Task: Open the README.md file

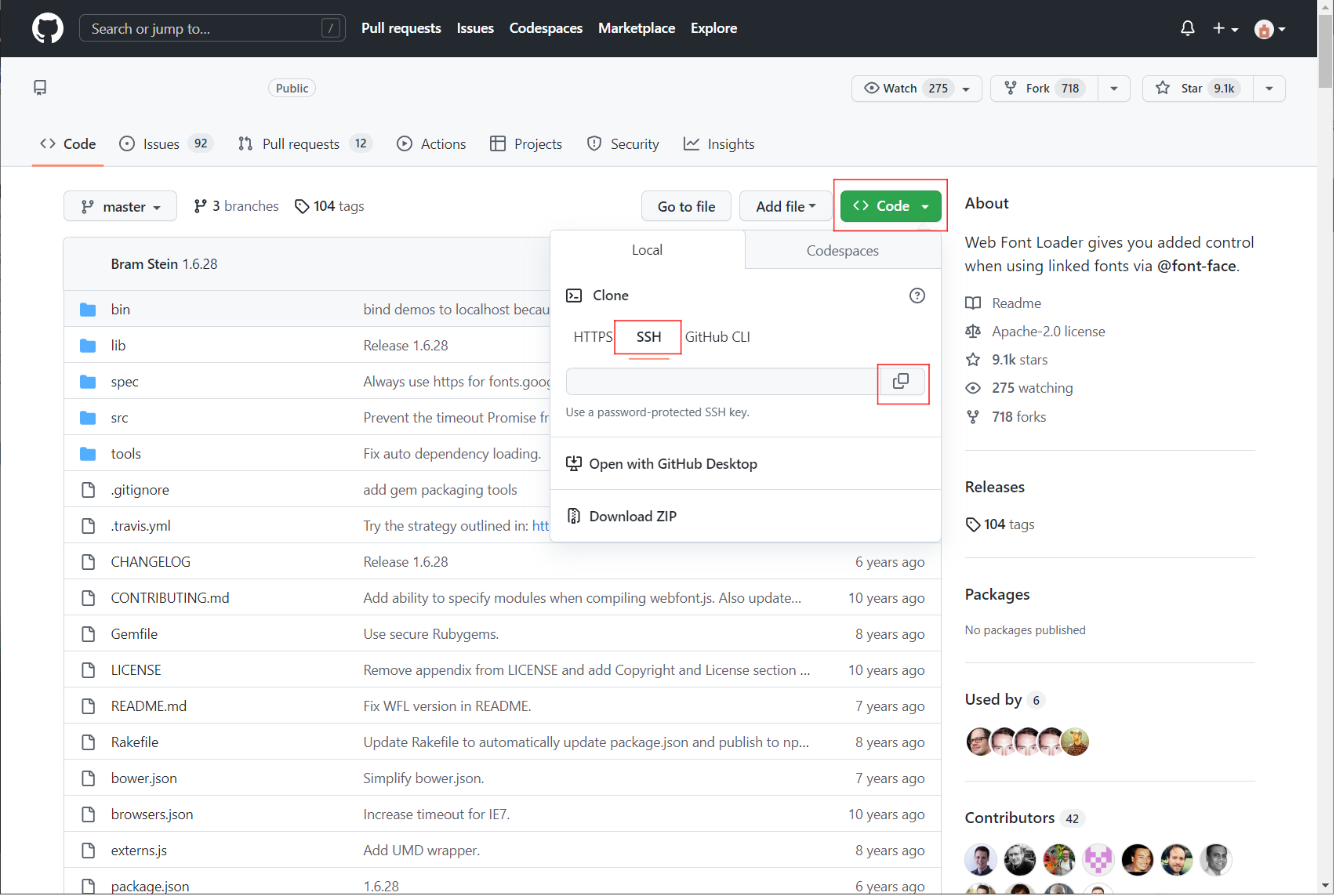Action: pyautogui.click(x=149, y=706)
